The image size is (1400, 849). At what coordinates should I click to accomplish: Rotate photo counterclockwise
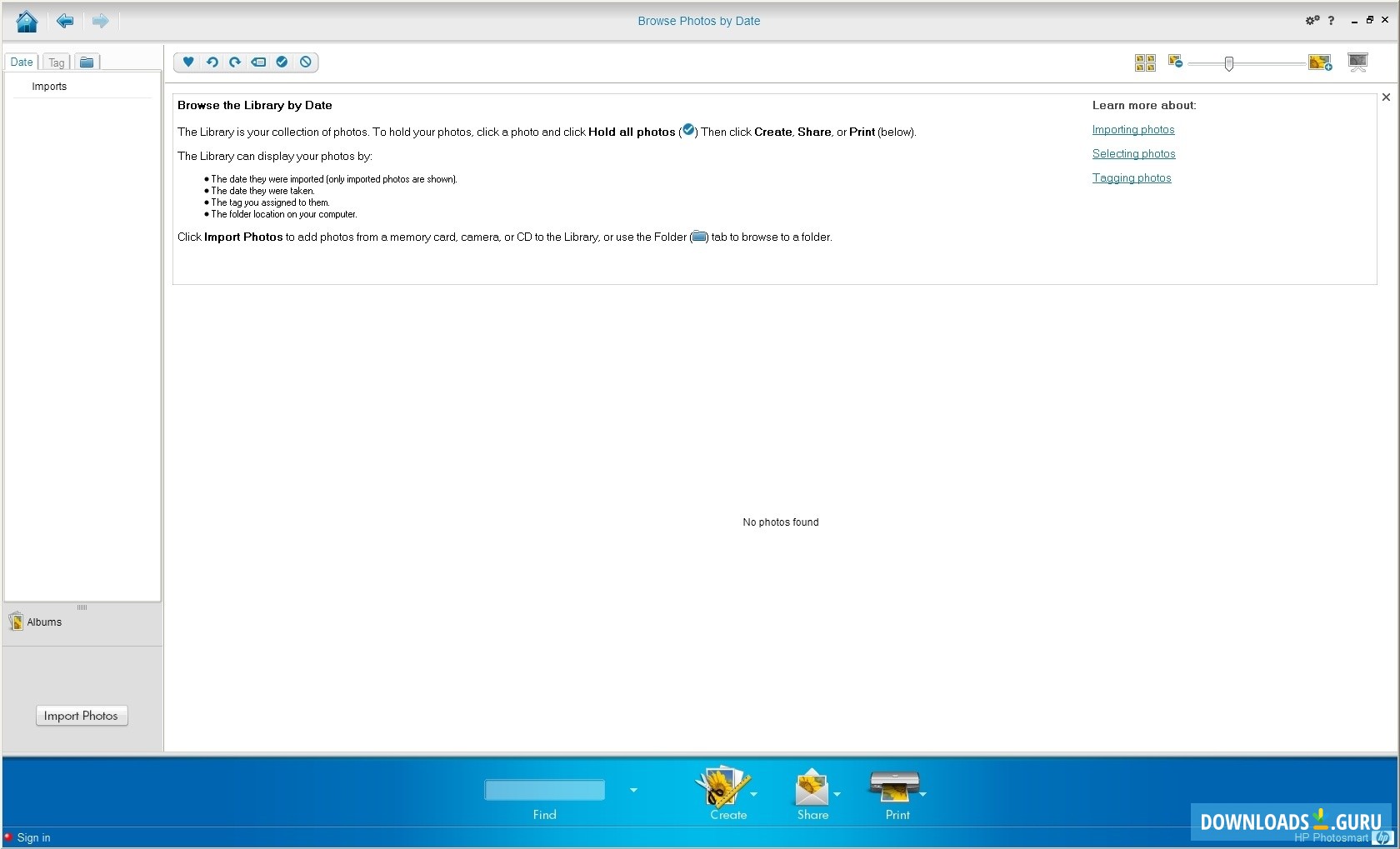[x=212, y=62]
